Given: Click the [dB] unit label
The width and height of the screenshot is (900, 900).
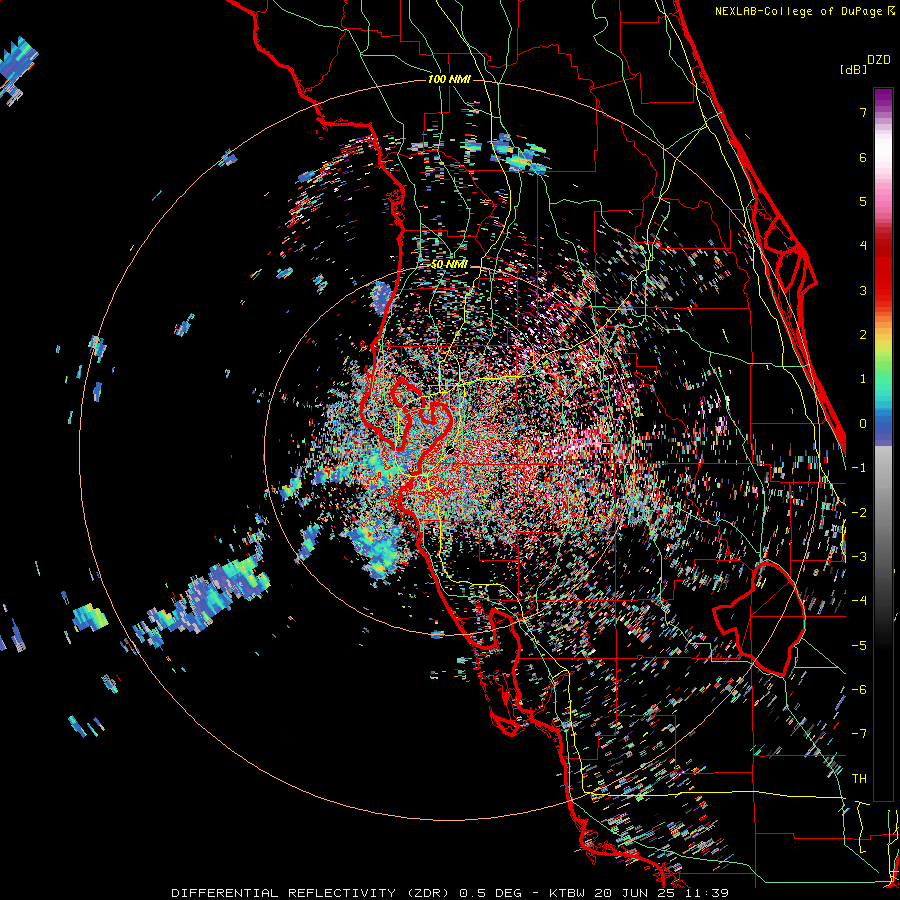Looking at the screenshot, I should pyautogui.click(x=854, y=69).
